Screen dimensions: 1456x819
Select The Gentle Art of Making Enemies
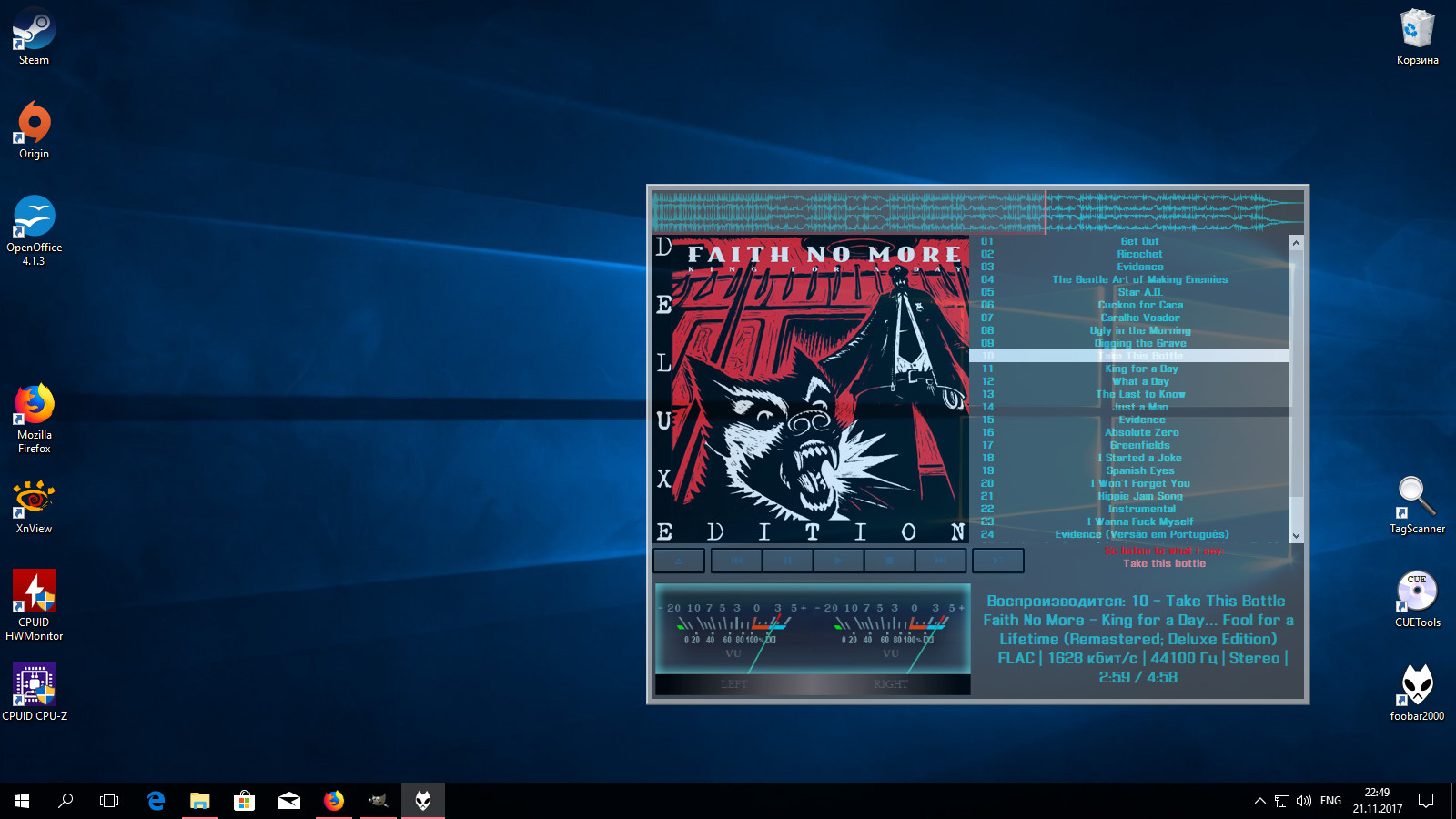(1129, 279)
